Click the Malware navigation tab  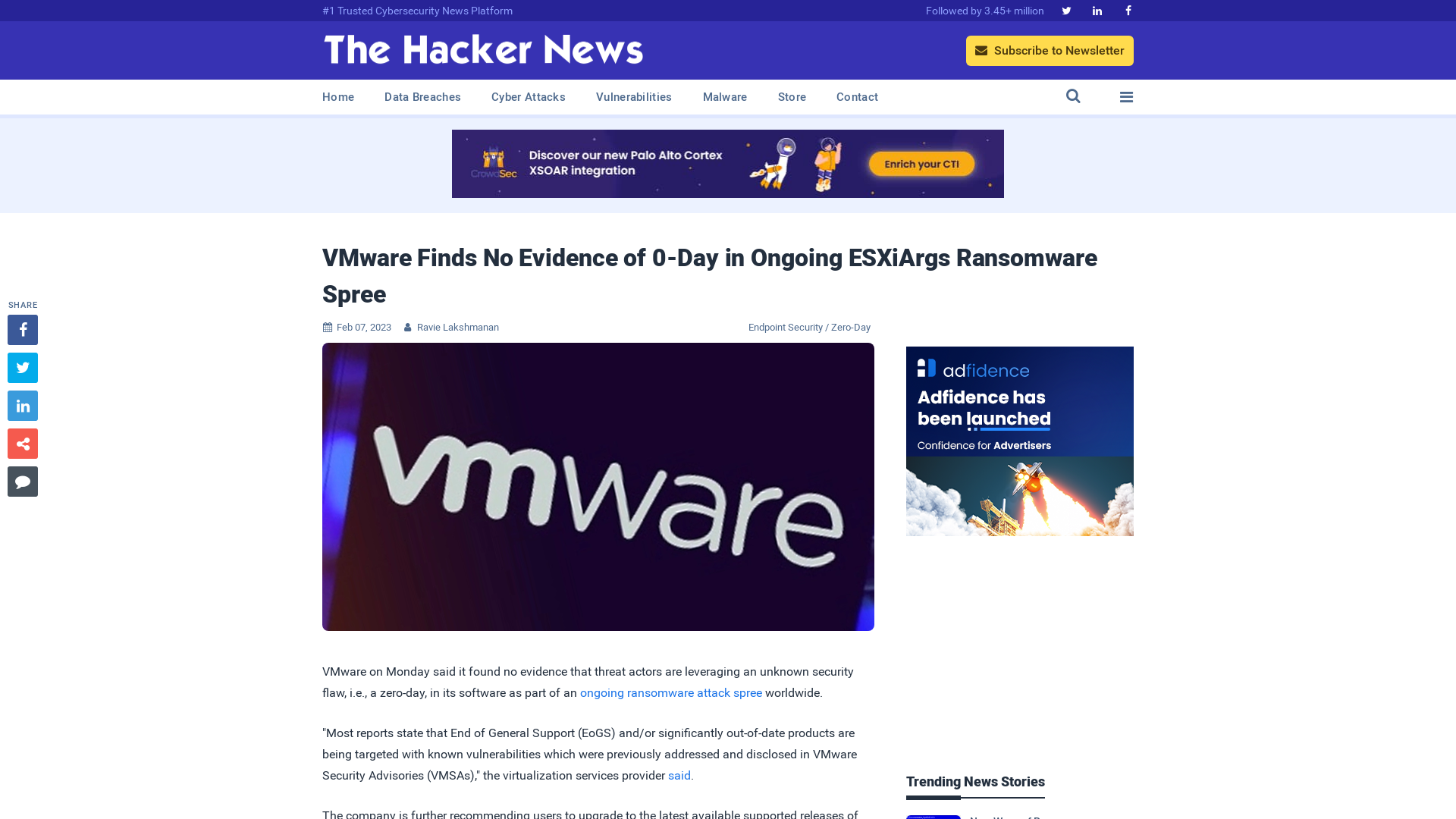(725, 97)
